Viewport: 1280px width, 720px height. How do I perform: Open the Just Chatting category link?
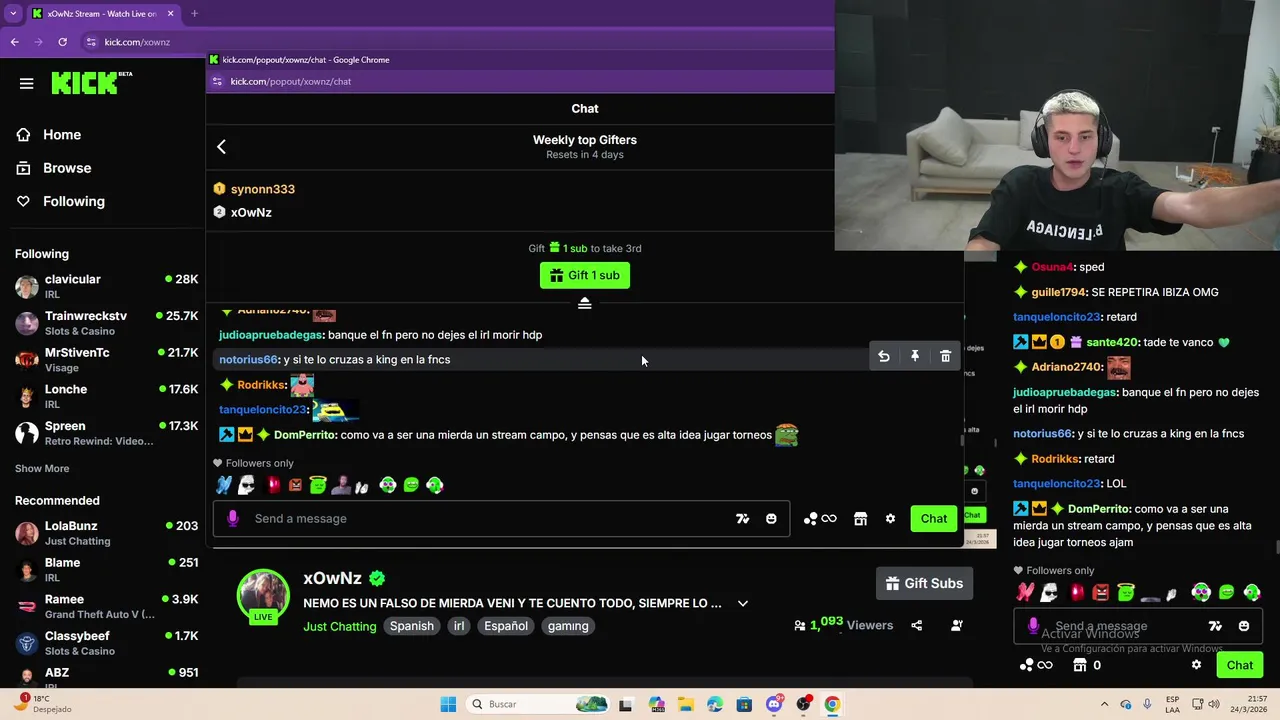pos(340,626)
